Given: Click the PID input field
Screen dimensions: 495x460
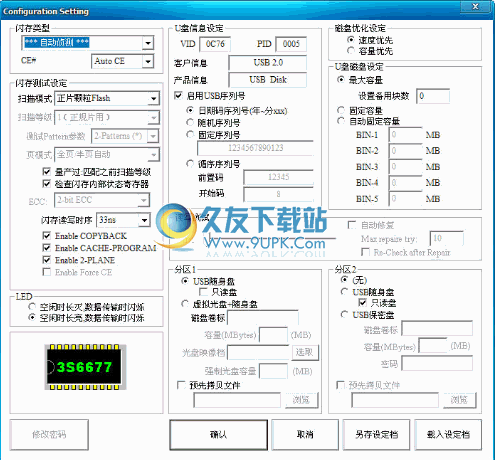Looking at the screenshot, I should (291, 44).
